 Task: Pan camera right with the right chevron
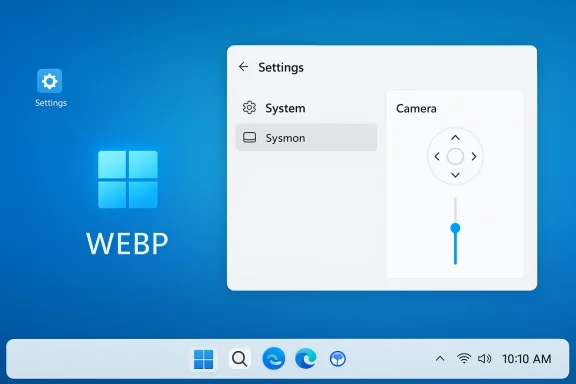[474, 157]
